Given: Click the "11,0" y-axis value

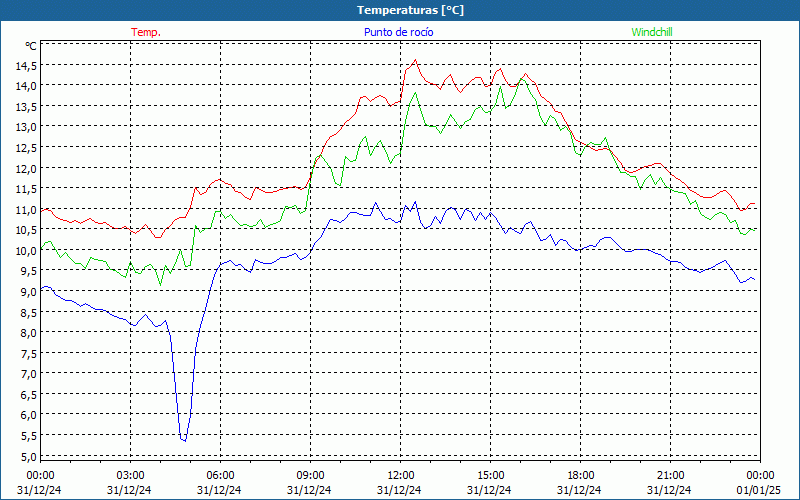Looking at the screenshot, I should (x=27, y=210).
